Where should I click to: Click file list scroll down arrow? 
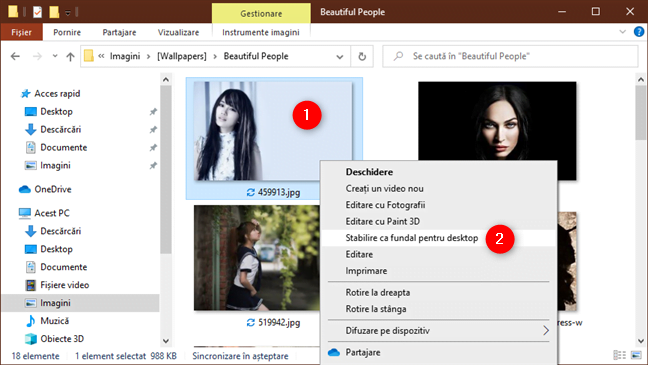641,341
